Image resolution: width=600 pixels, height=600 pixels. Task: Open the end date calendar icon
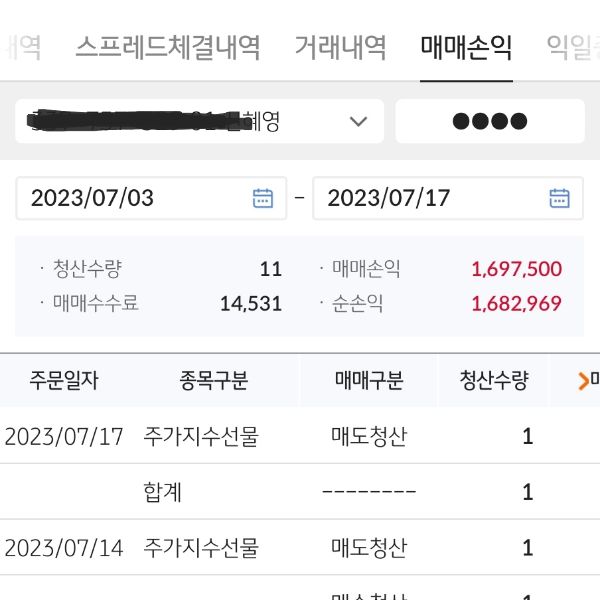coord(560,198)
